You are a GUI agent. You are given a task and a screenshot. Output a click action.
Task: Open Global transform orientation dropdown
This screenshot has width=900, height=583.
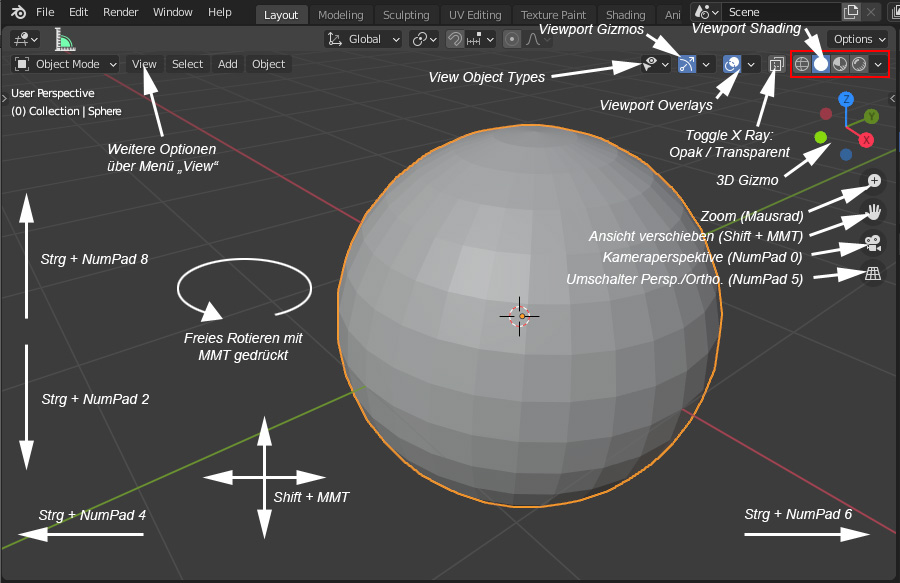click(x=364, y=39)
